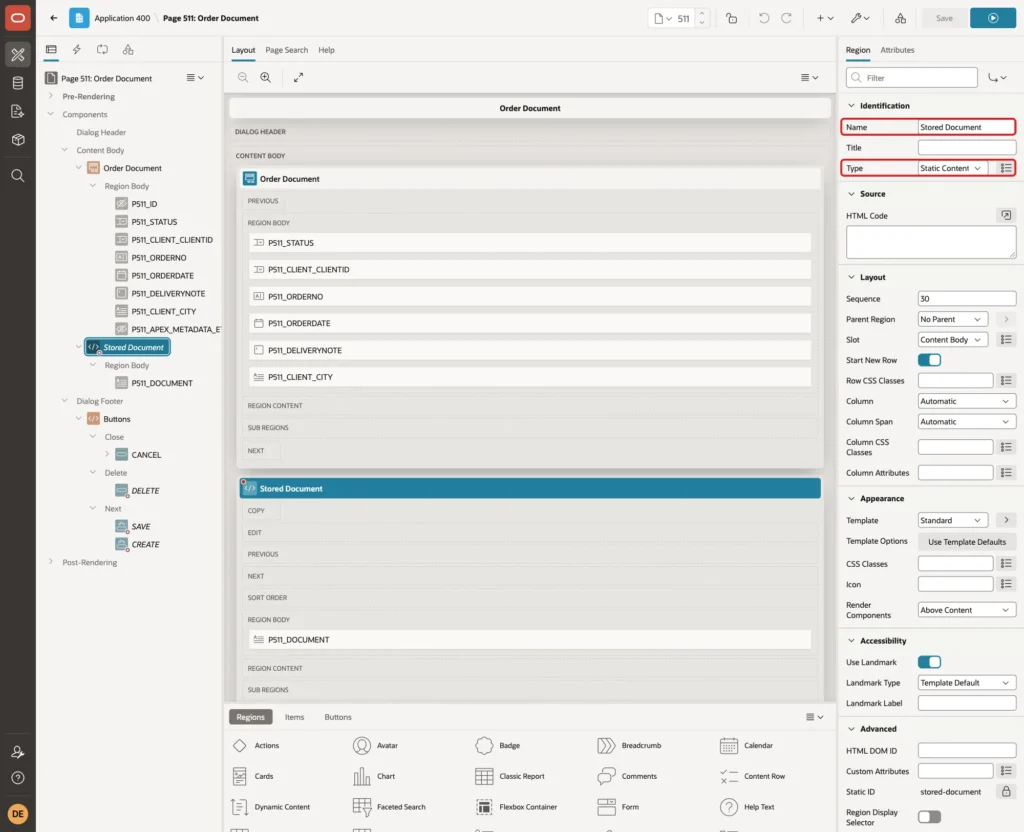Open the App Builder sidebar icon
Screen dimensions: 1024x832
tap(18, 54)
